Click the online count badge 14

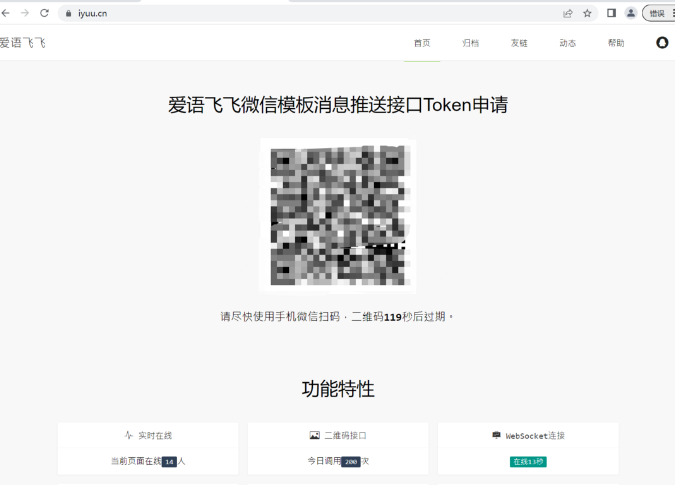169,462
